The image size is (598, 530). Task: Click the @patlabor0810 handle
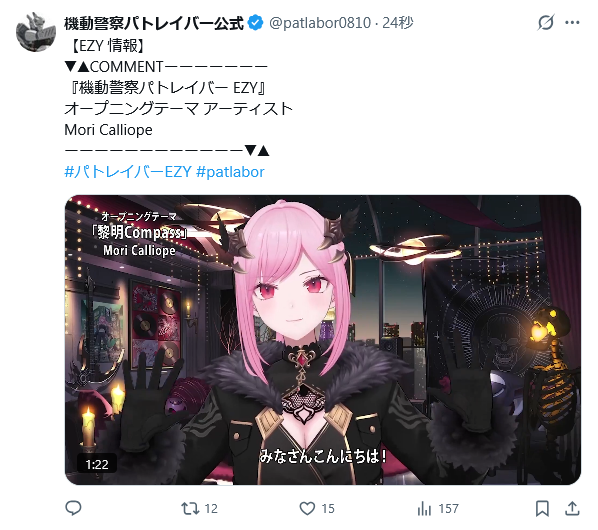pyautogui.click(x=320, y=23)
